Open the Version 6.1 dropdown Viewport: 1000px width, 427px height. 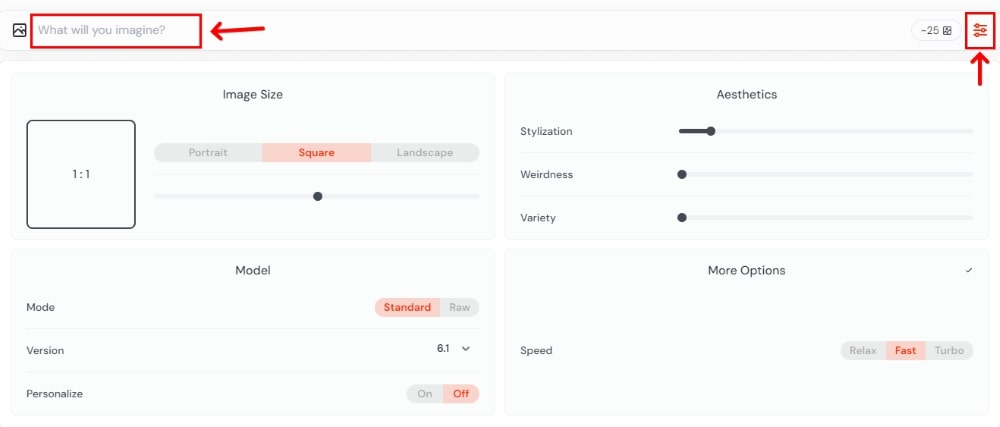[x=453, y=348]
